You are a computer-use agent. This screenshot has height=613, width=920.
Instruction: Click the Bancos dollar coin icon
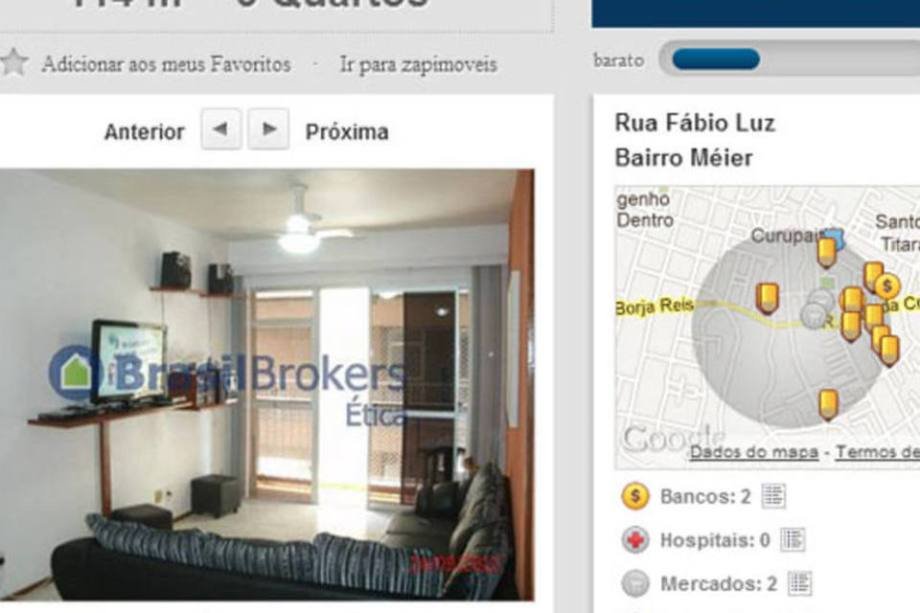[x=635, y=496]
